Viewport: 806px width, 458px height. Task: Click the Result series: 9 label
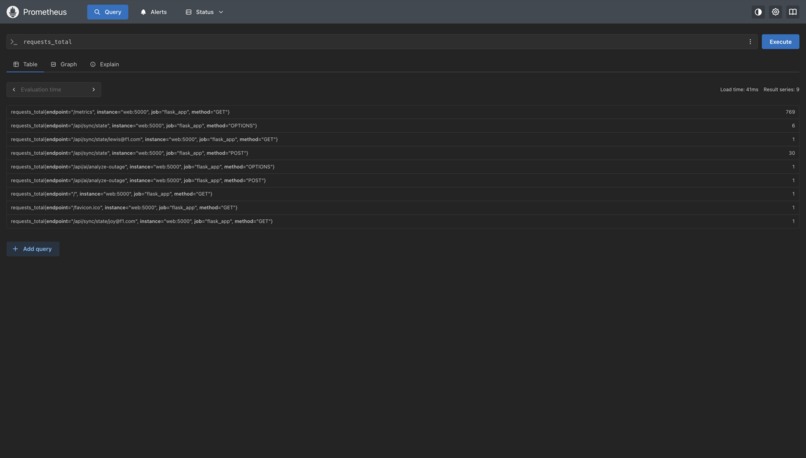click(x=781, y=89)
